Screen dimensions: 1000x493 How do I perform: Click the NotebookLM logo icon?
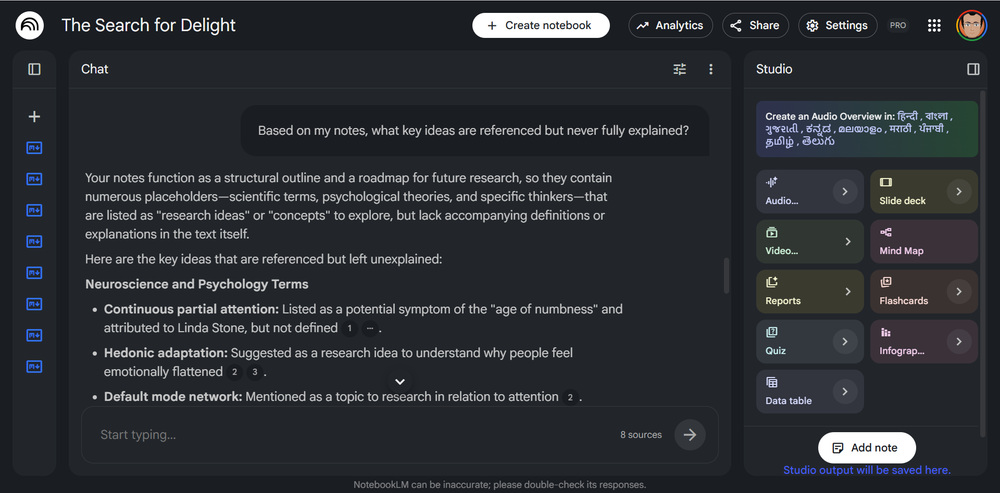pyautogui.click(x=29, y=26)
